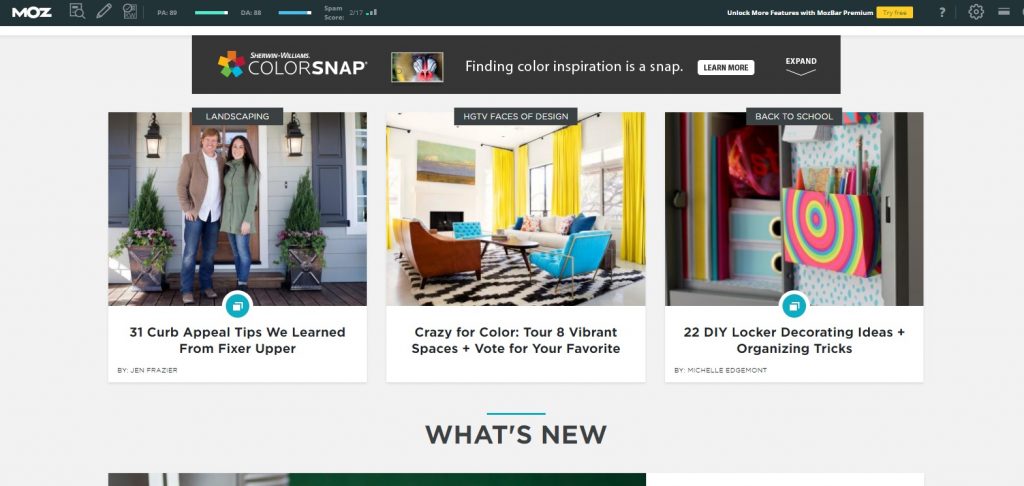Click the colorful living room thumbnail
The height and width of the screenshot is (486, 1024).
516,209
